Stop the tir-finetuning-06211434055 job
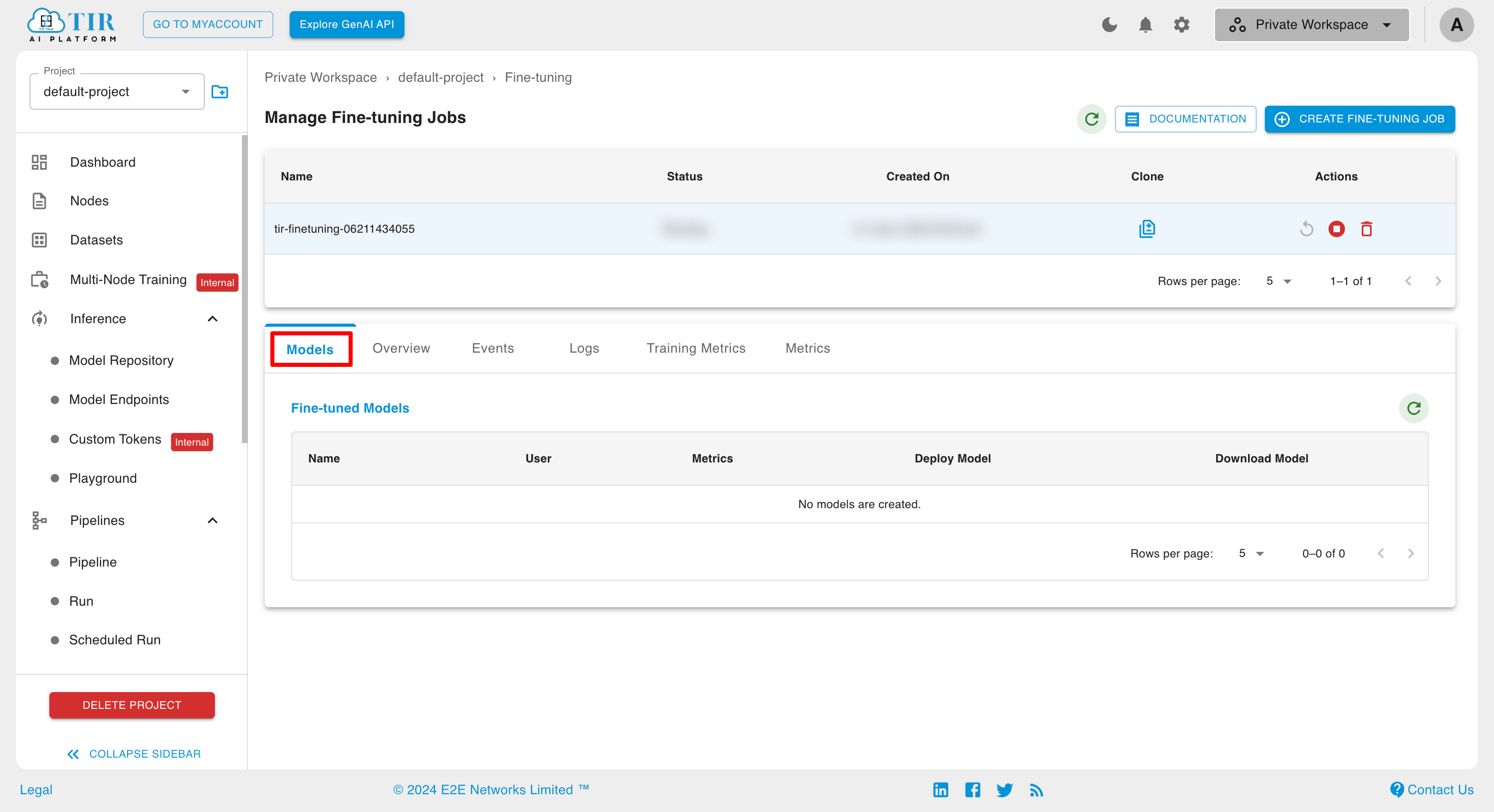This screenshot has height=812, width=1494. tap(1336, 229)
